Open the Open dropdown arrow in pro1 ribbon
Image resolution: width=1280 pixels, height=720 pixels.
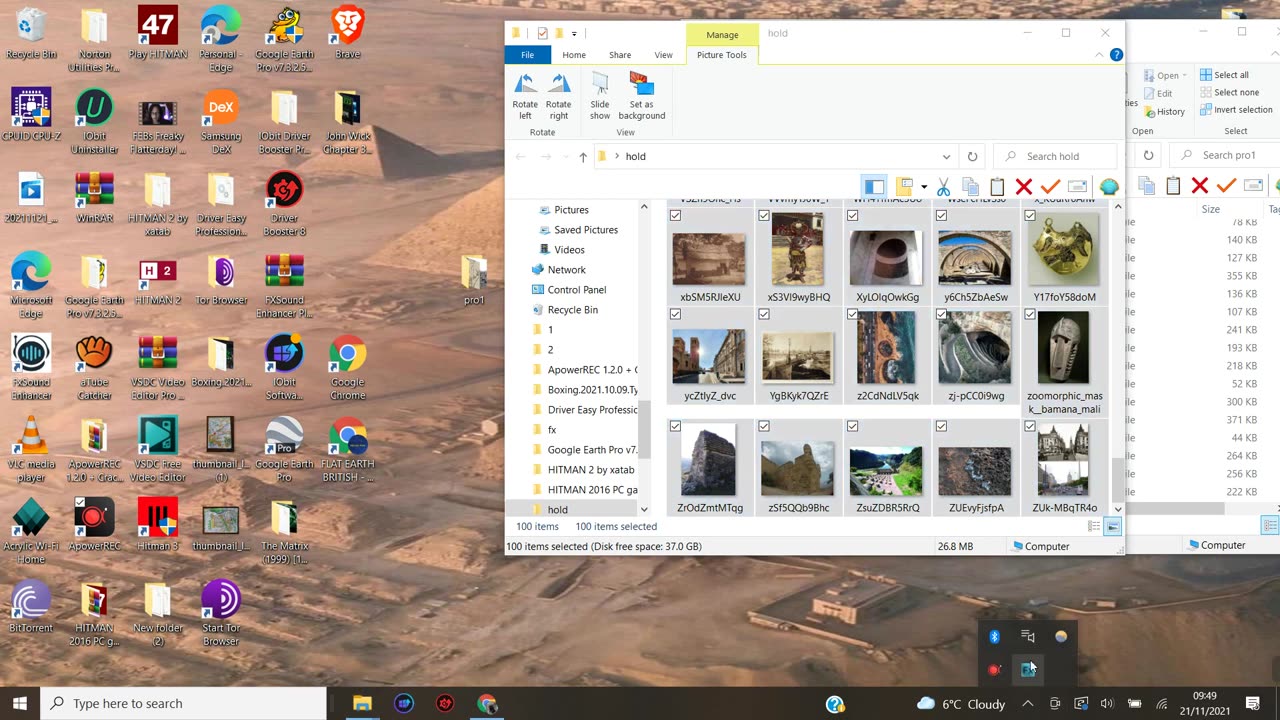click(x=1184, y=76)
